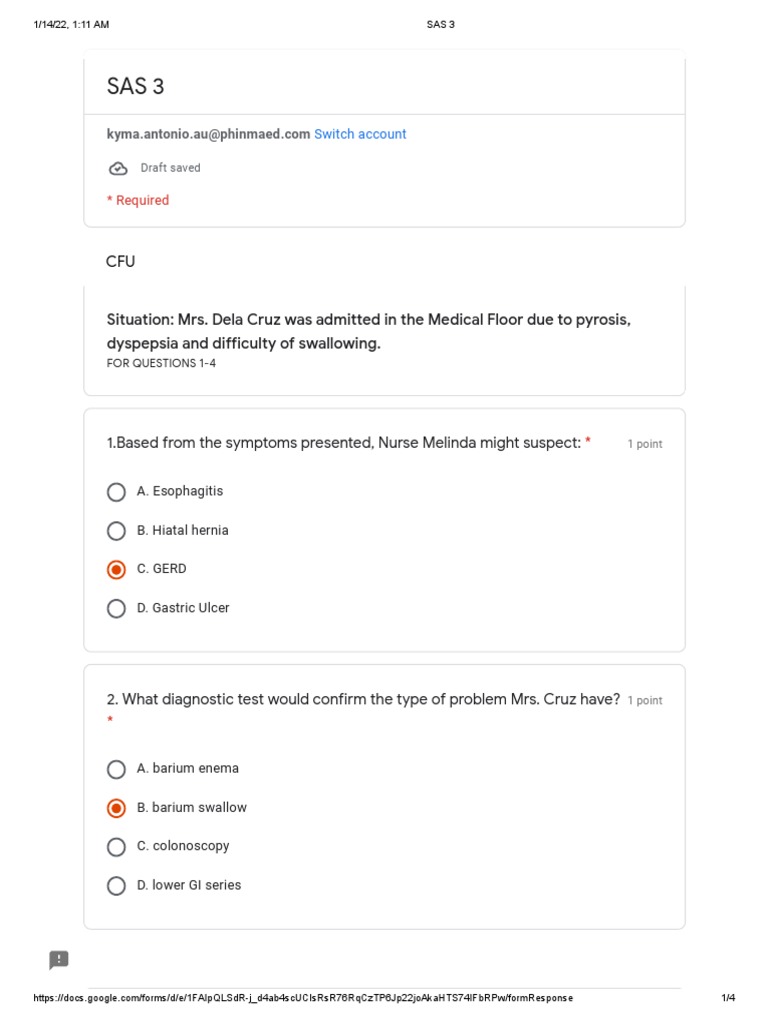Image resolution: width=768 pixels, height=1024 pixels.
Task: Click the SAS 3 form title
Action: [136, 87]
